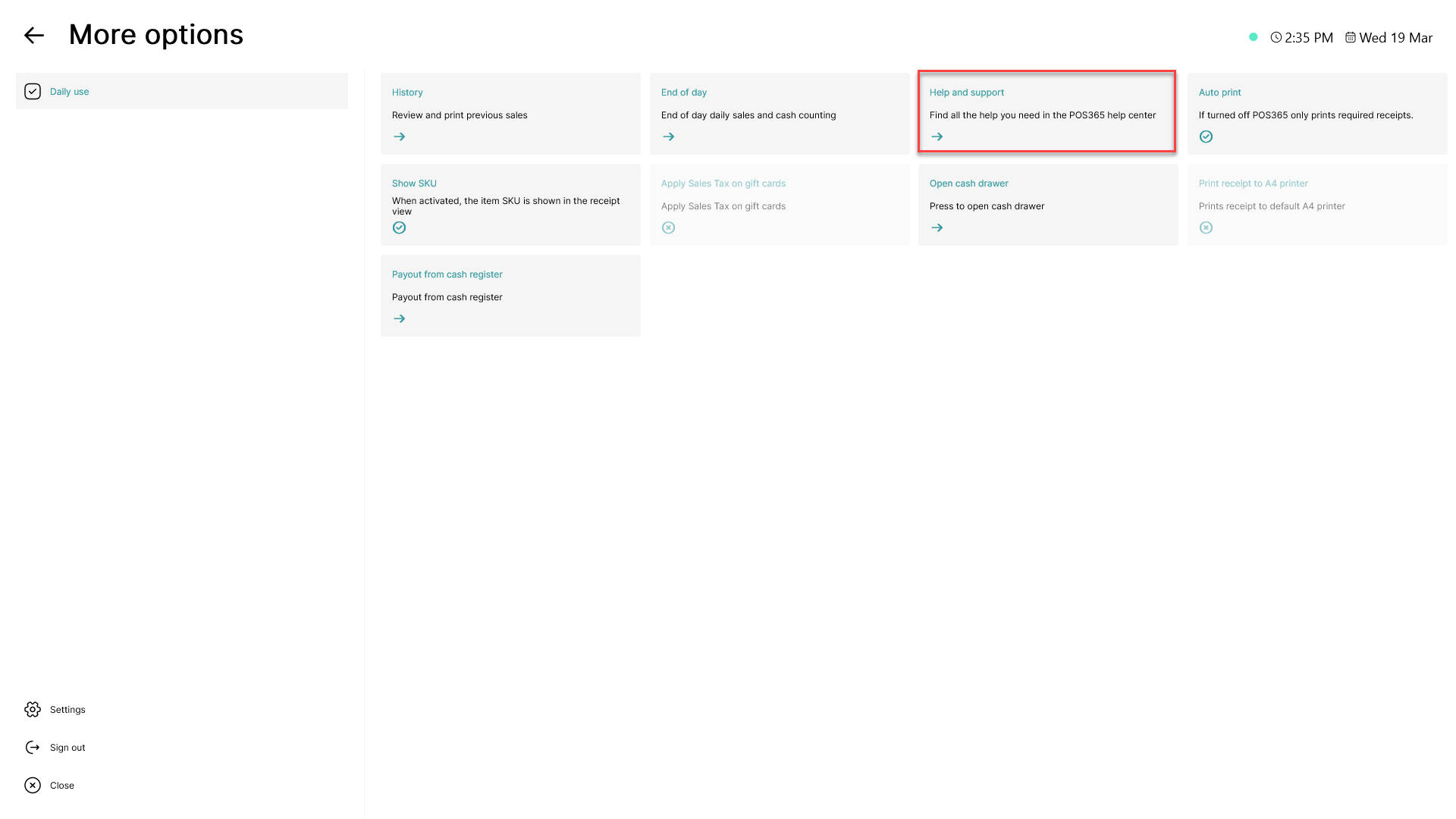Open the Help and support tile
Image resolution: width=1456 pixels, height=819 pixels.
(1047, 112)
